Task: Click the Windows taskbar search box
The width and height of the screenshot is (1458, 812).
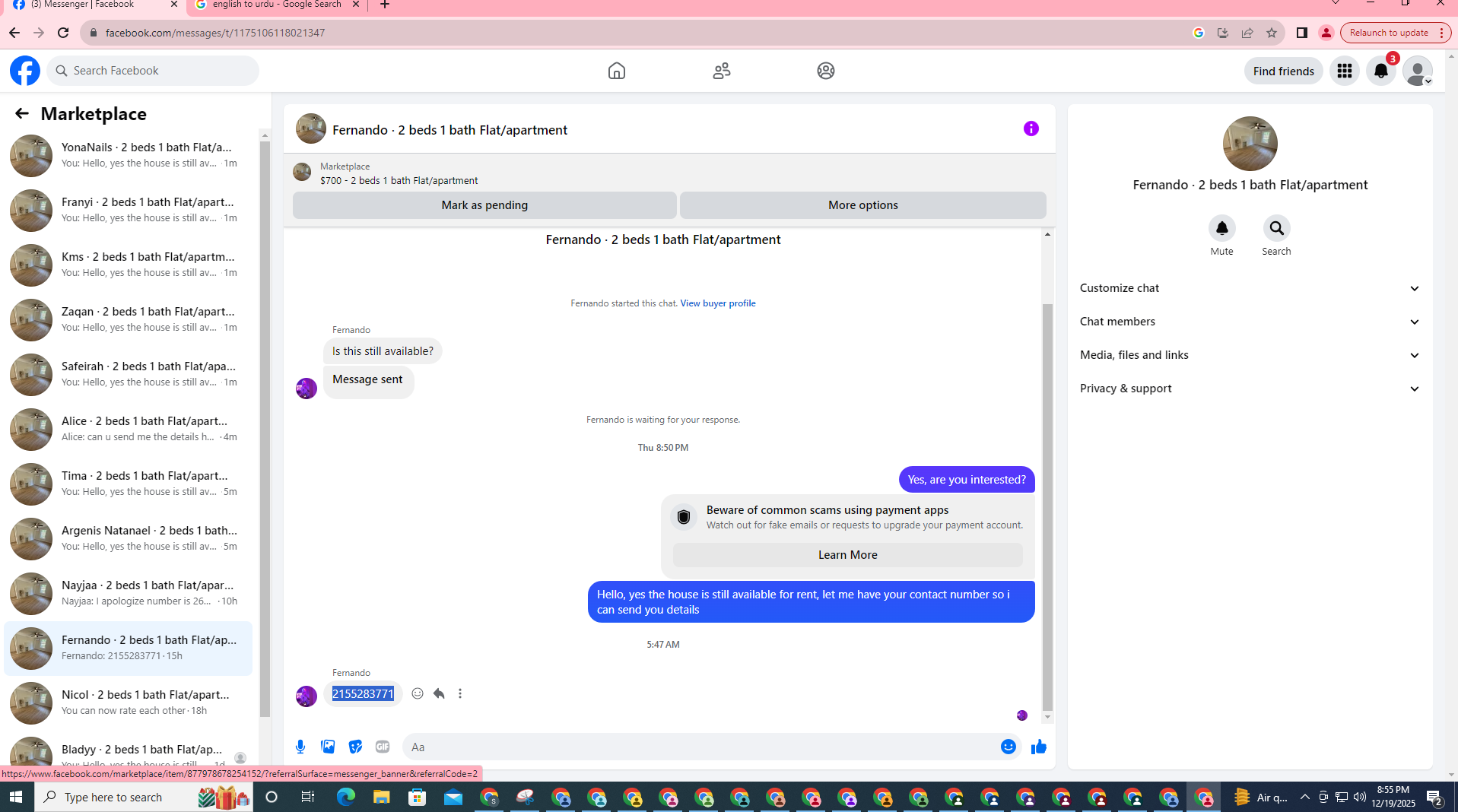Action: click(143, 797)
